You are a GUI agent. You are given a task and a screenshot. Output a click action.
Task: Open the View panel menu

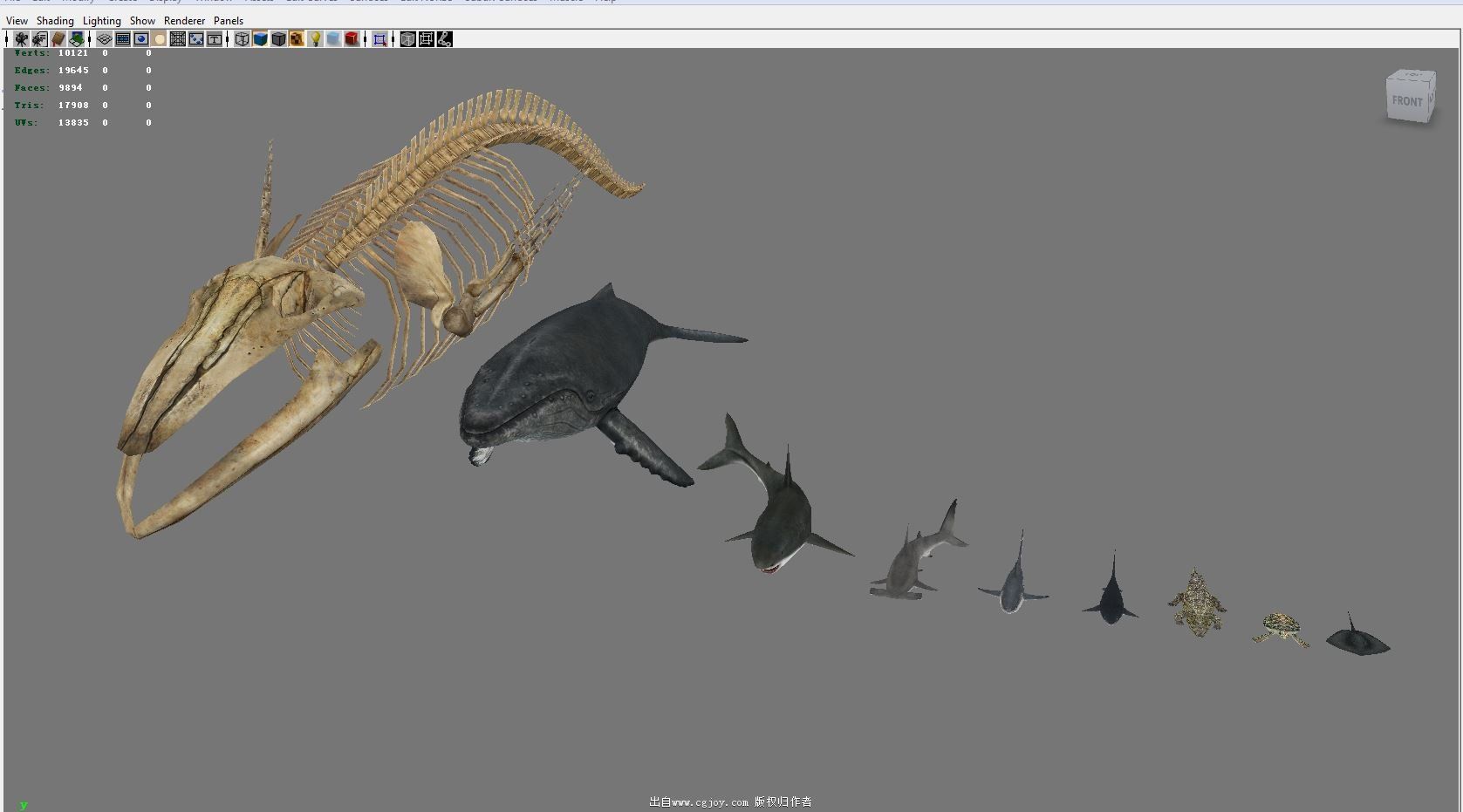click(17, 21)
